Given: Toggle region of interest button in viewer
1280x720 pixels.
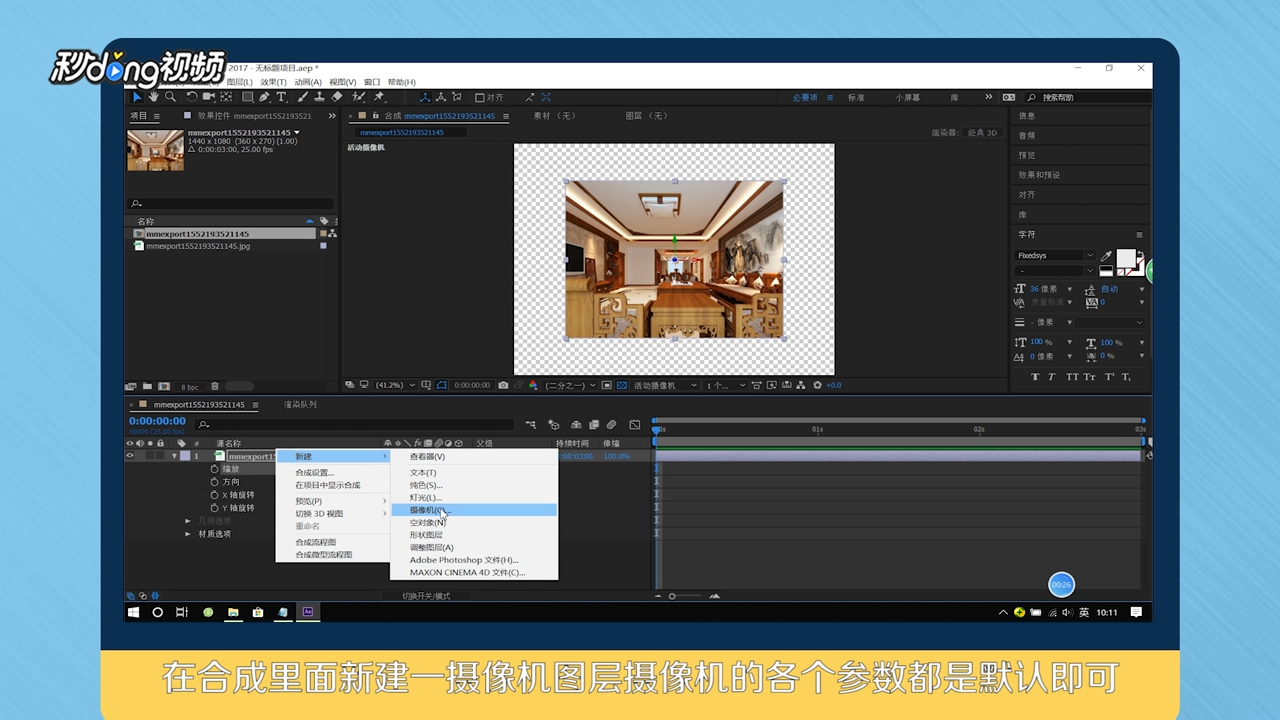Looking at the screenshot, I should click(x=606, y=385).
